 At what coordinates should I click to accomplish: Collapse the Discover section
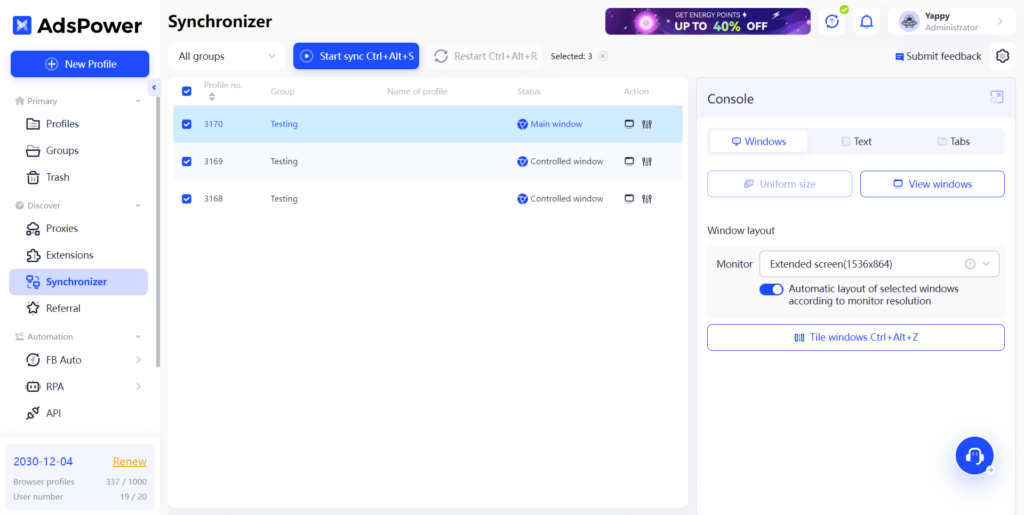coord(138,206)
